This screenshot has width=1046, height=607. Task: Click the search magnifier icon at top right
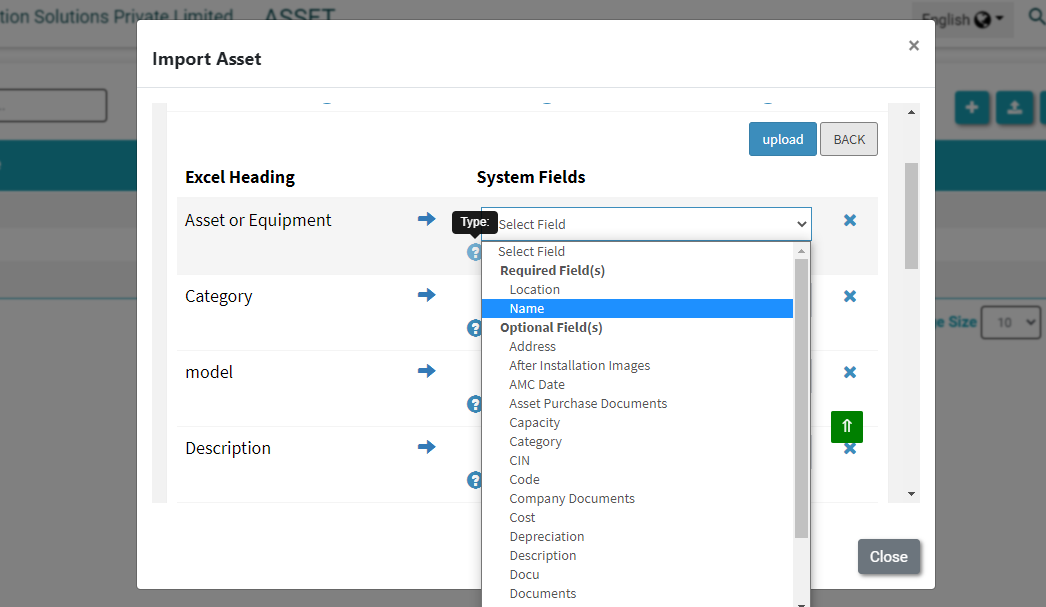1037,18
